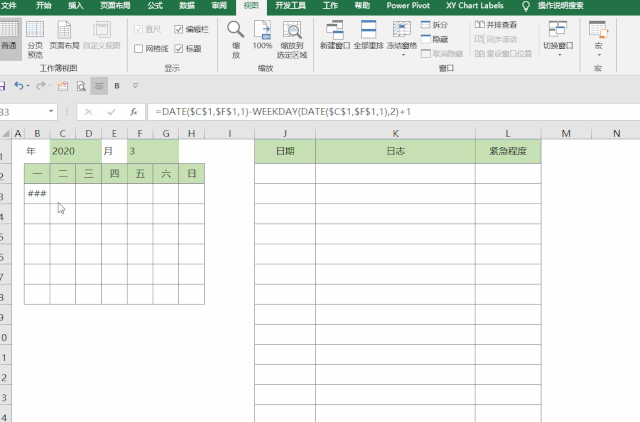
Task: Open Insert Function fx dialog
Action: coord(133,112)
